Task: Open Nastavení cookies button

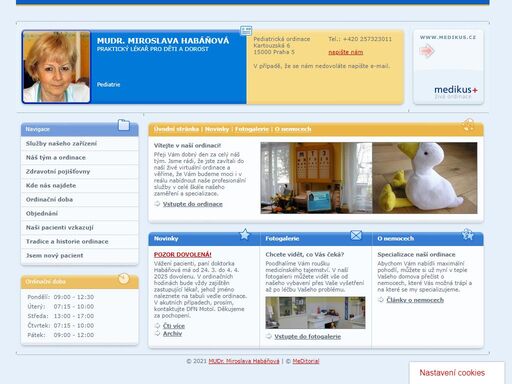Action: click(x=452, y=373)
